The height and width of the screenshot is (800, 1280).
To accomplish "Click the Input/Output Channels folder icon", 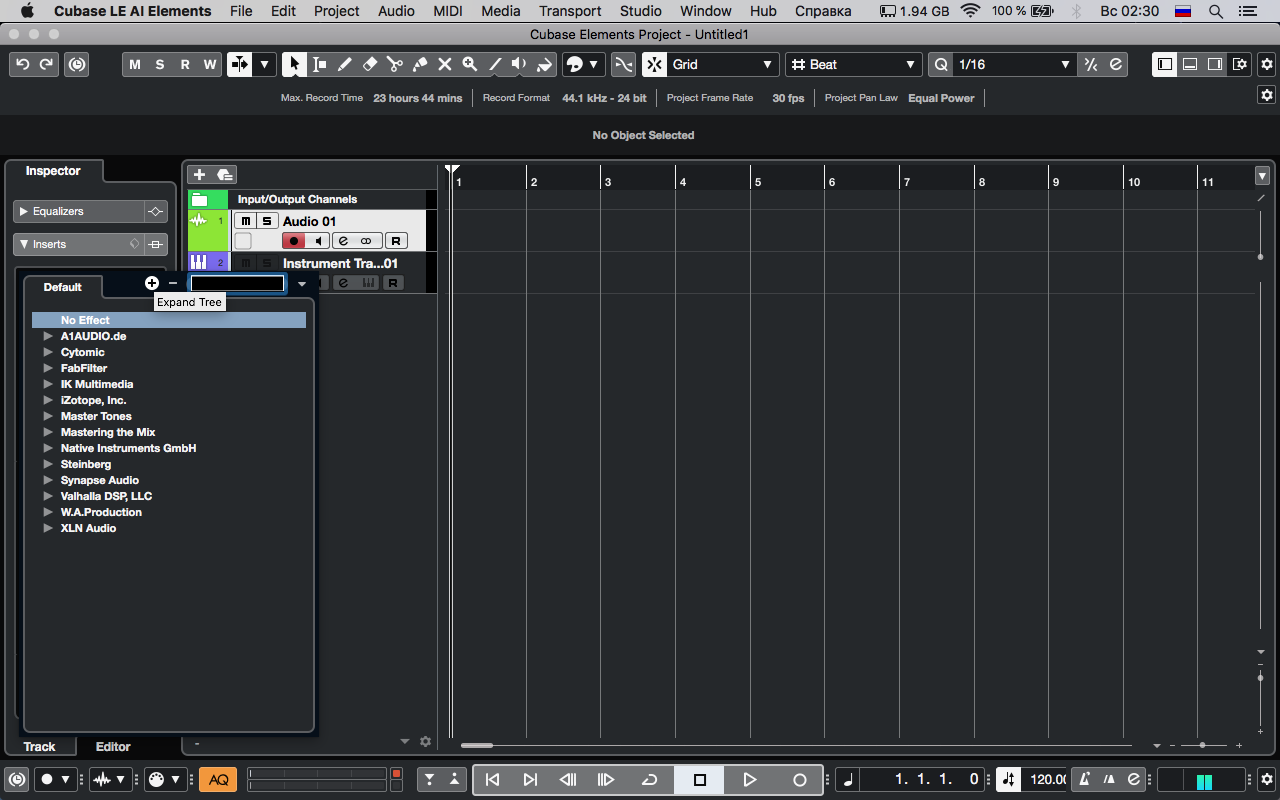I will click(199, 199).
